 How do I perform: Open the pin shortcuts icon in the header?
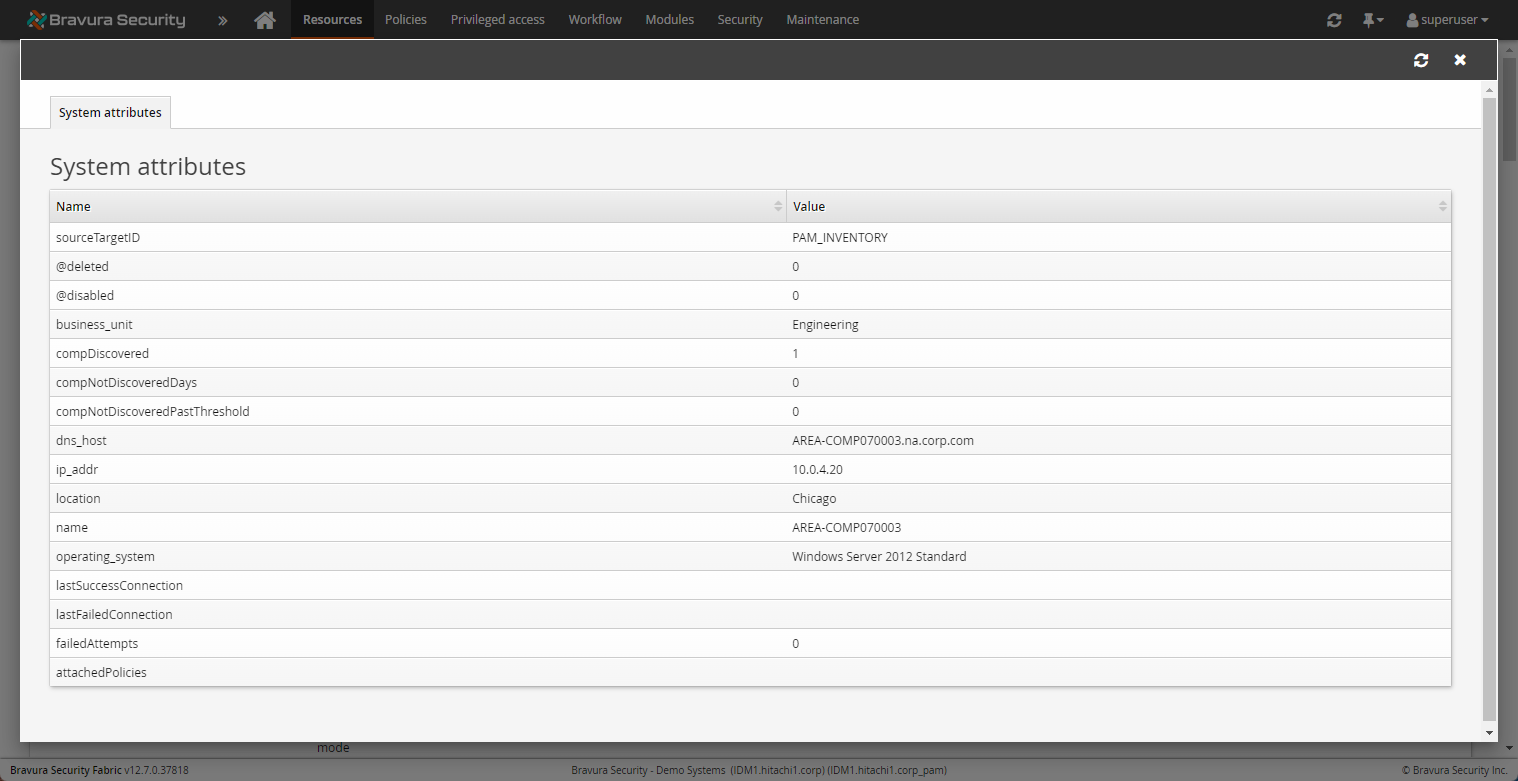click(1368, 19)
